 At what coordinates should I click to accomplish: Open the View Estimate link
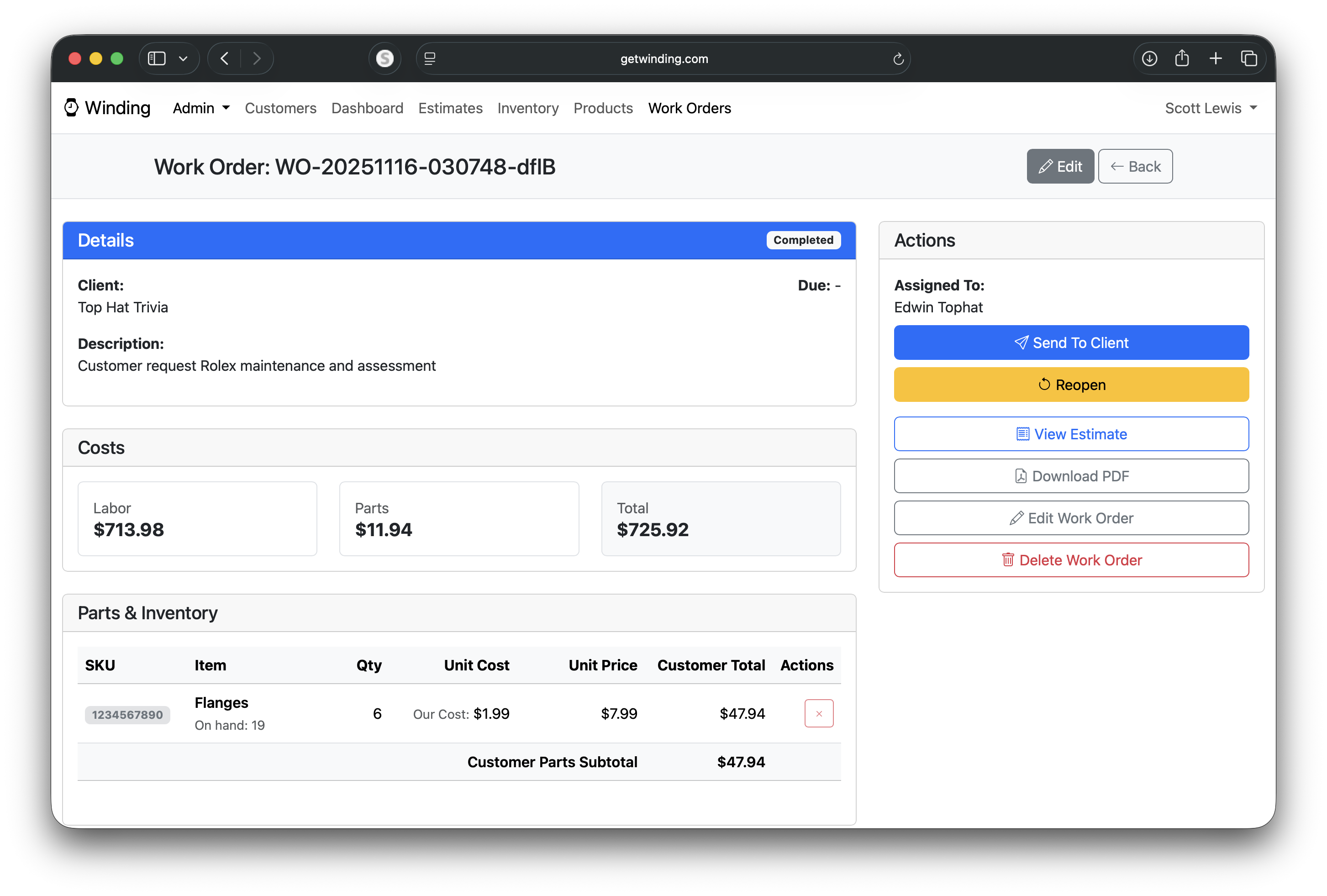1071,433
